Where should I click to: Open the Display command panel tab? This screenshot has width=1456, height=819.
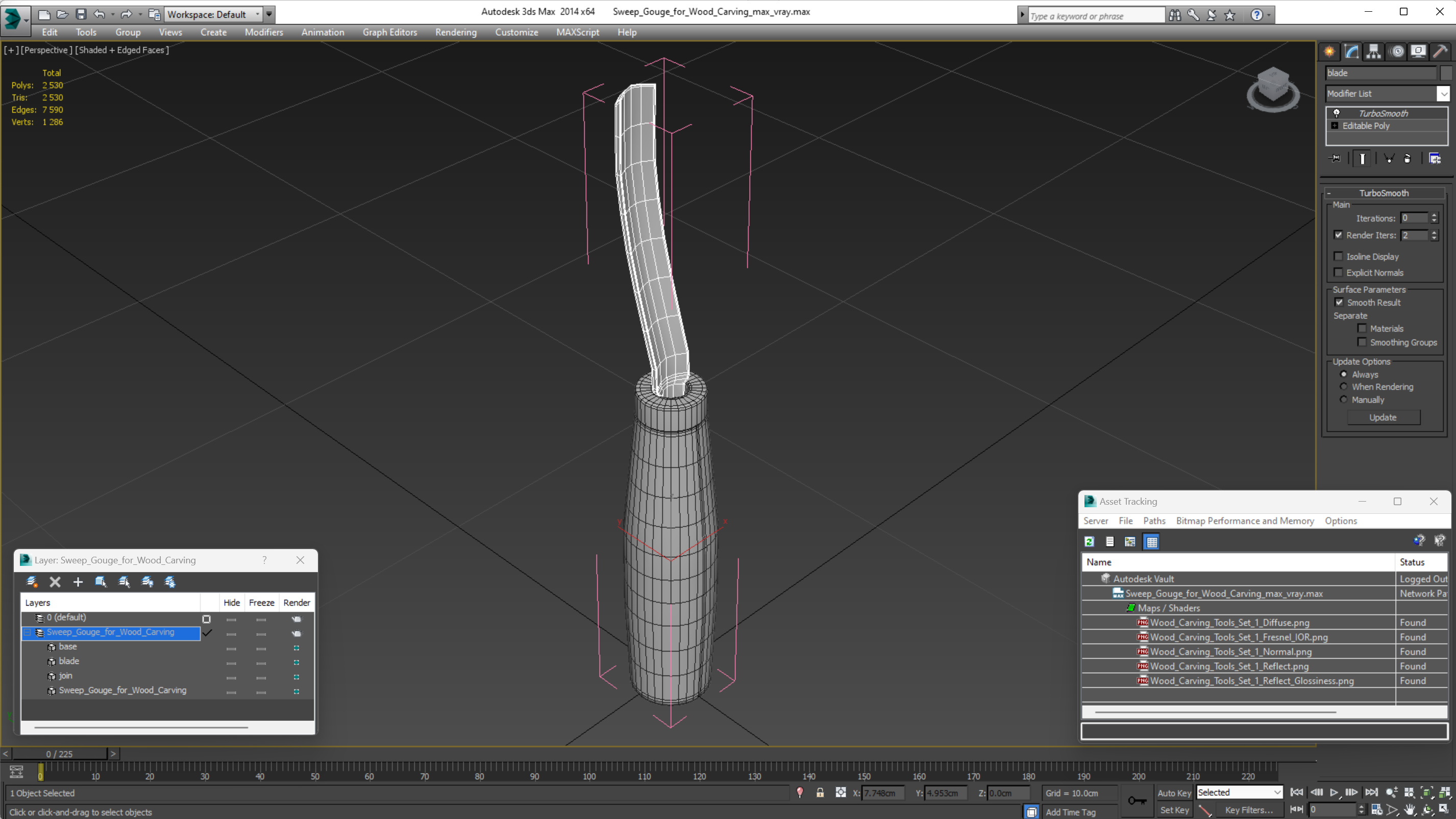[1418, 52]
